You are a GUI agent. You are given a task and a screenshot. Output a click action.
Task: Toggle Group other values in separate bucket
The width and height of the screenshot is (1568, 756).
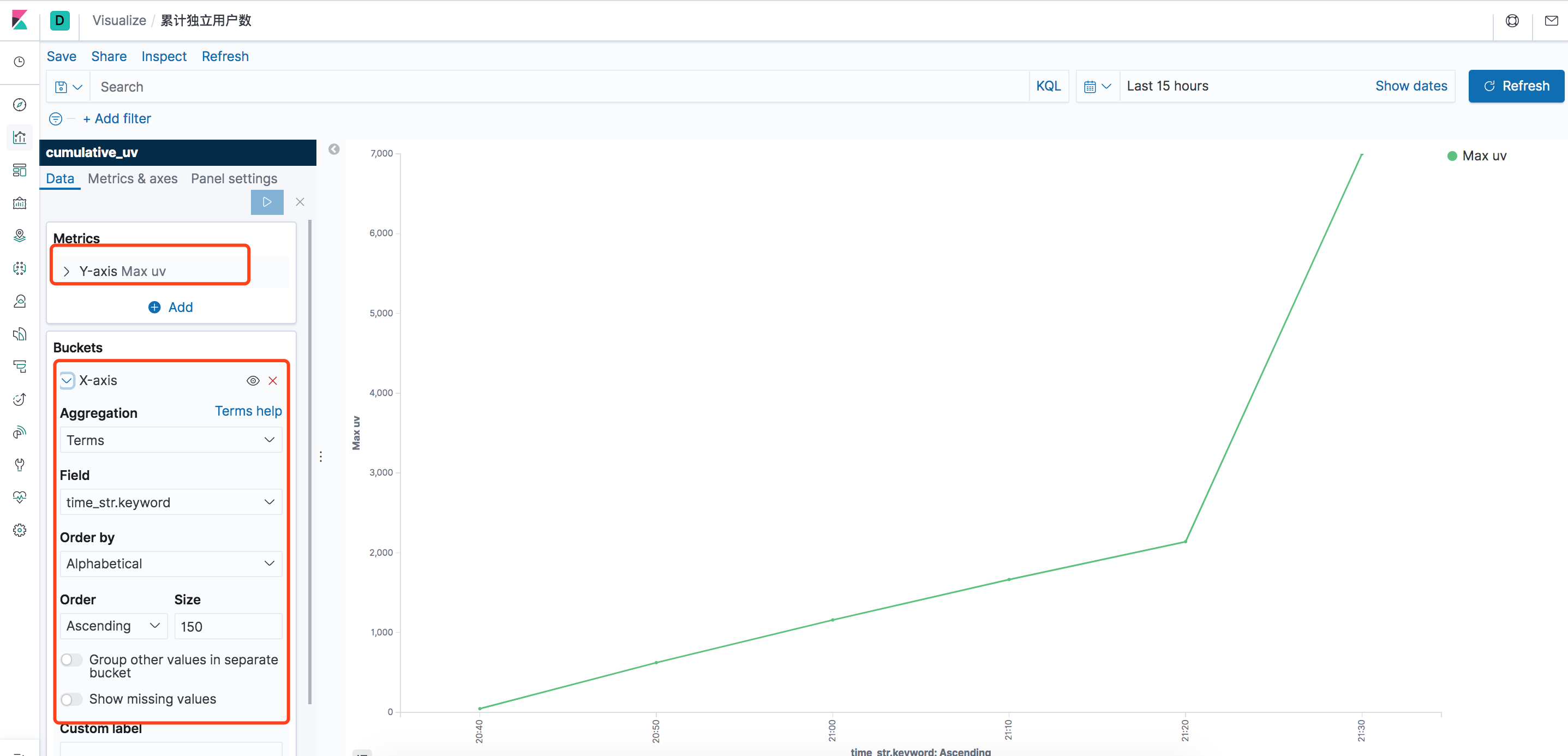[70, 659]
